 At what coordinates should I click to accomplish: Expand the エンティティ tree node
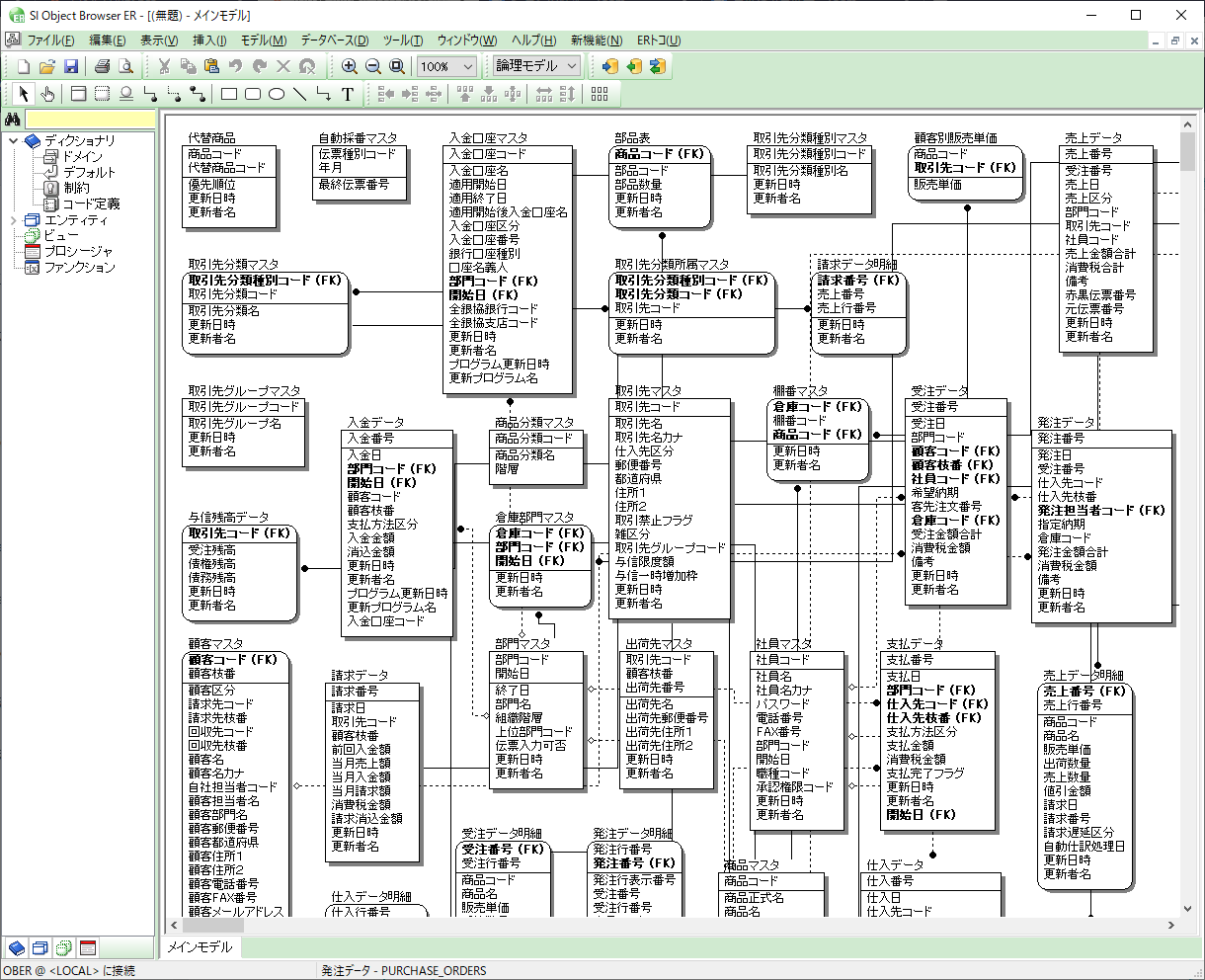point(13,220)
